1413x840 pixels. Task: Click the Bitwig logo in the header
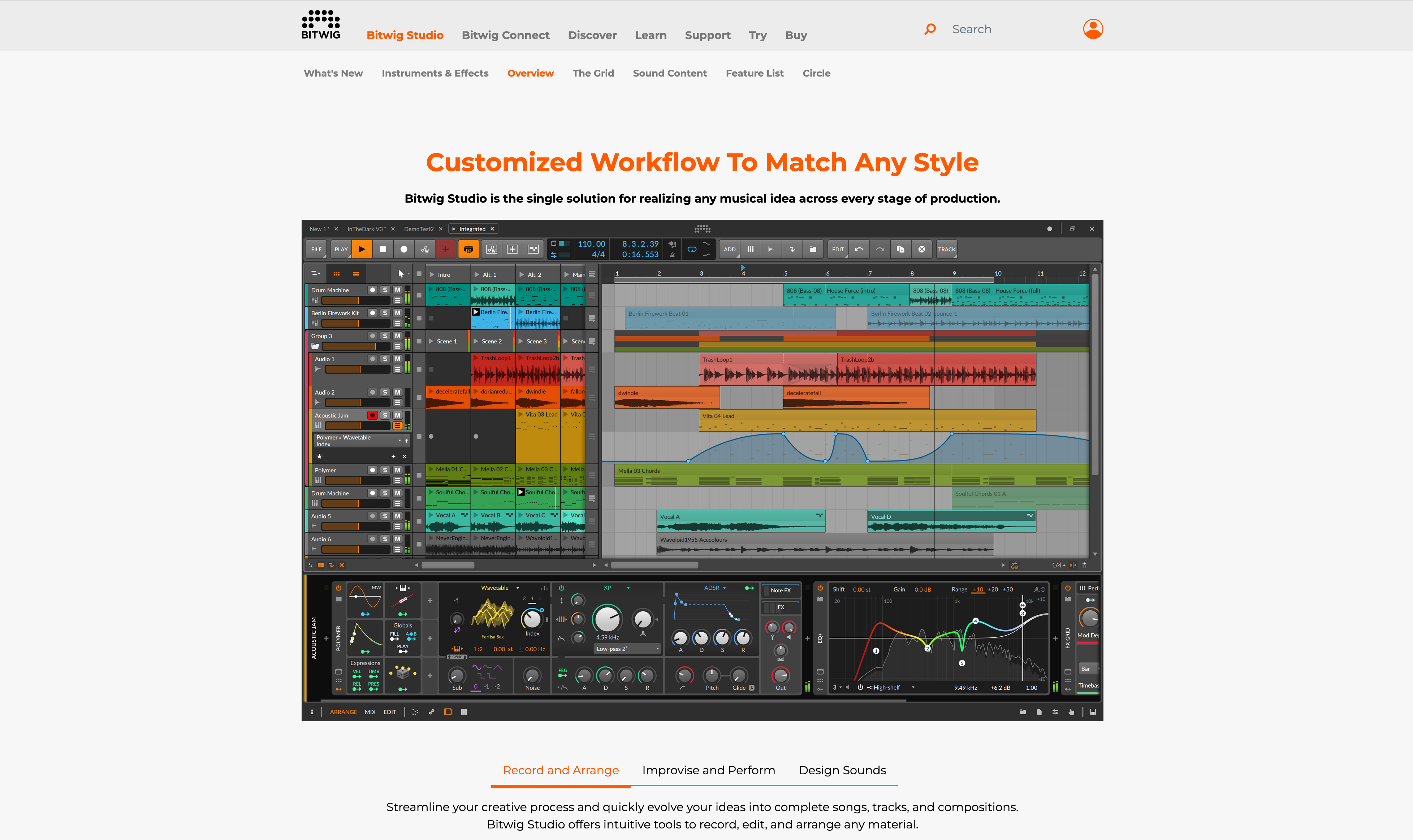coord(321,25)
